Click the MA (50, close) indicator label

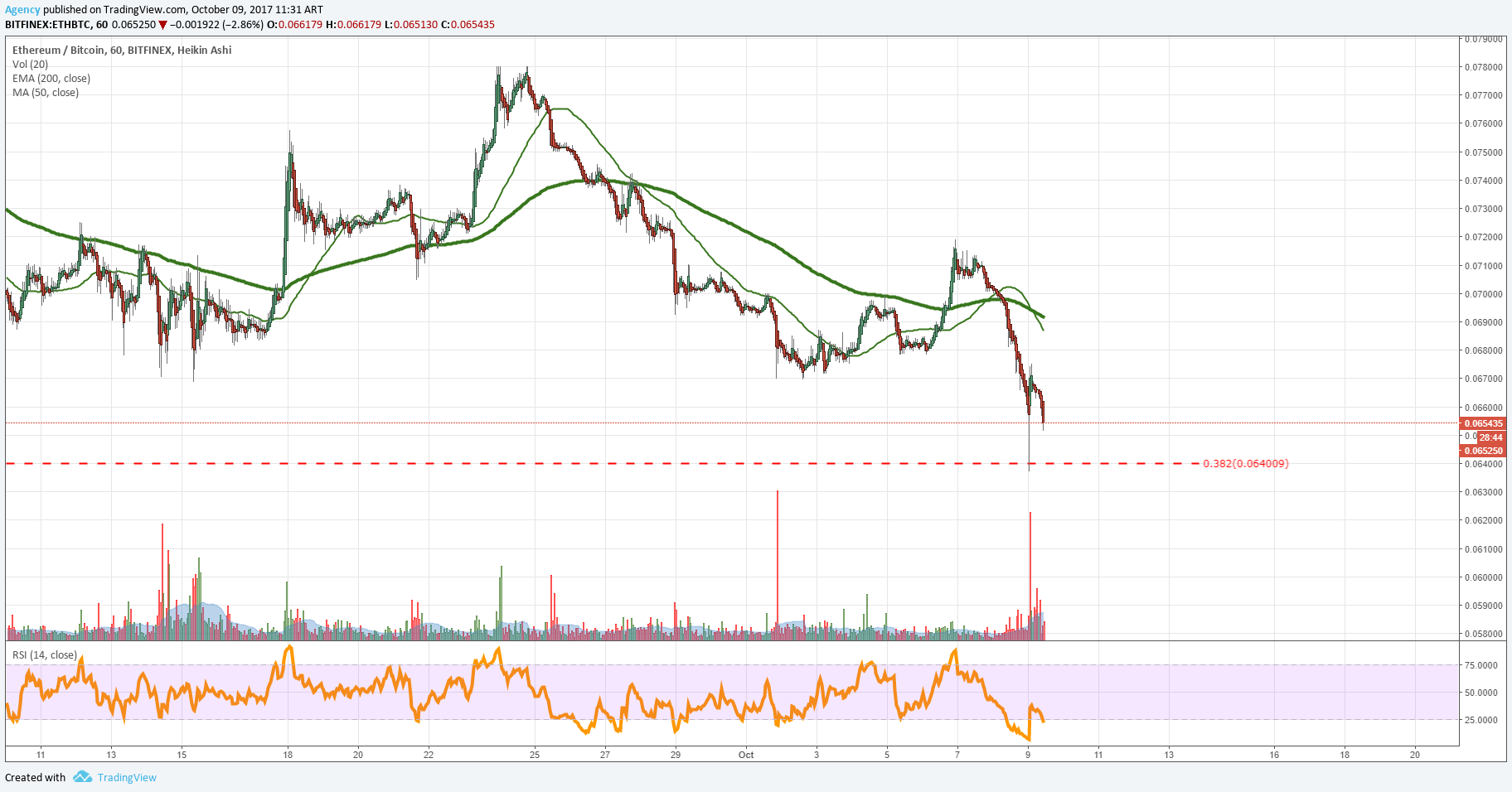click(x=46, y=92)
